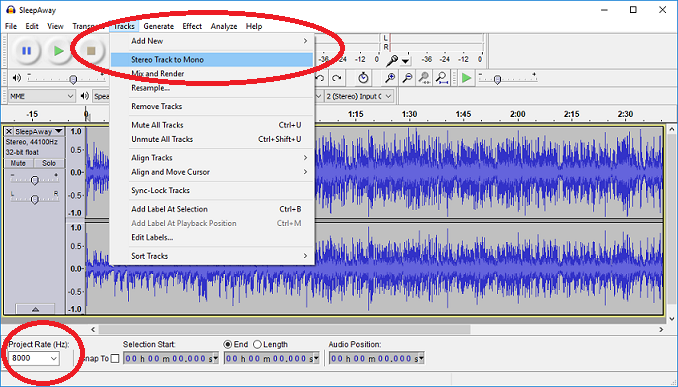
Task: Choose Add Label At Selection
Action: click(x=211, y=209)
